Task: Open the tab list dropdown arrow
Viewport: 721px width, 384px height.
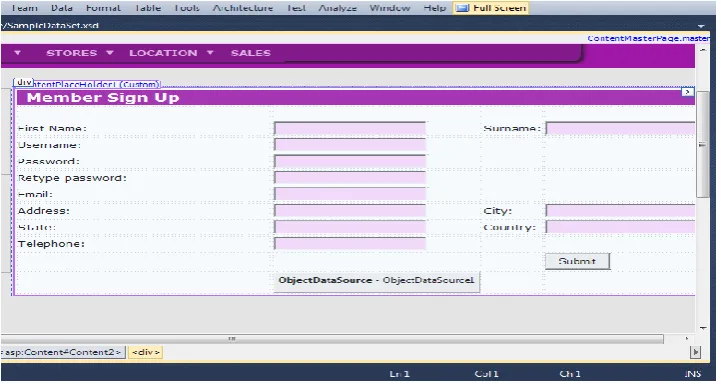Action: (x=702, y=26)
